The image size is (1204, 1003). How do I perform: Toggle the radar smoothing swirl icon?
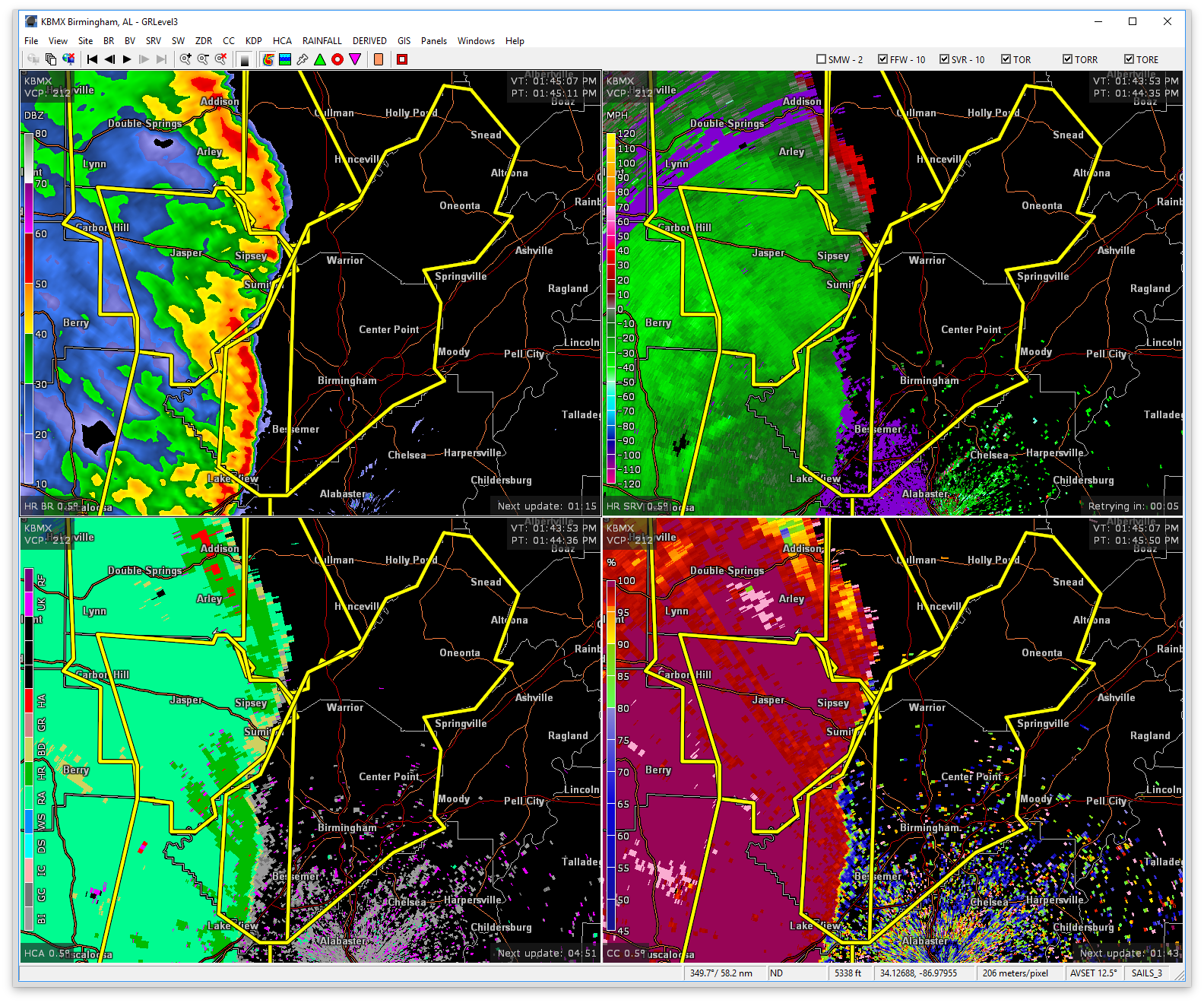268,59
